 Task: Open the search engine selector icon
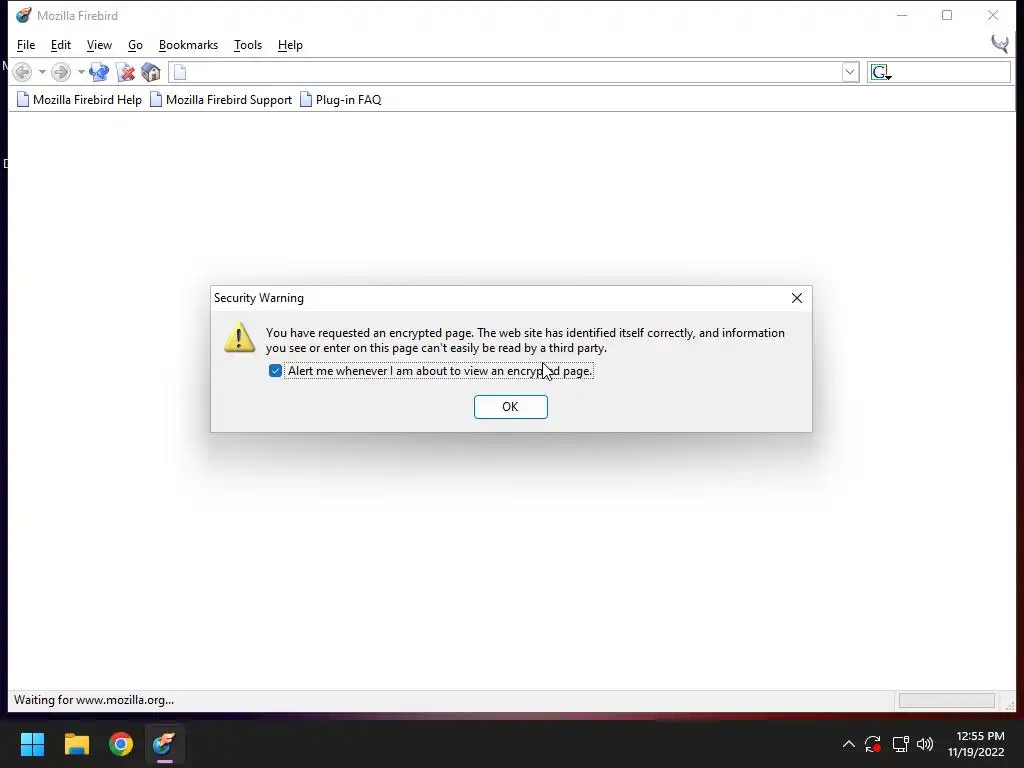pos(881,72)
